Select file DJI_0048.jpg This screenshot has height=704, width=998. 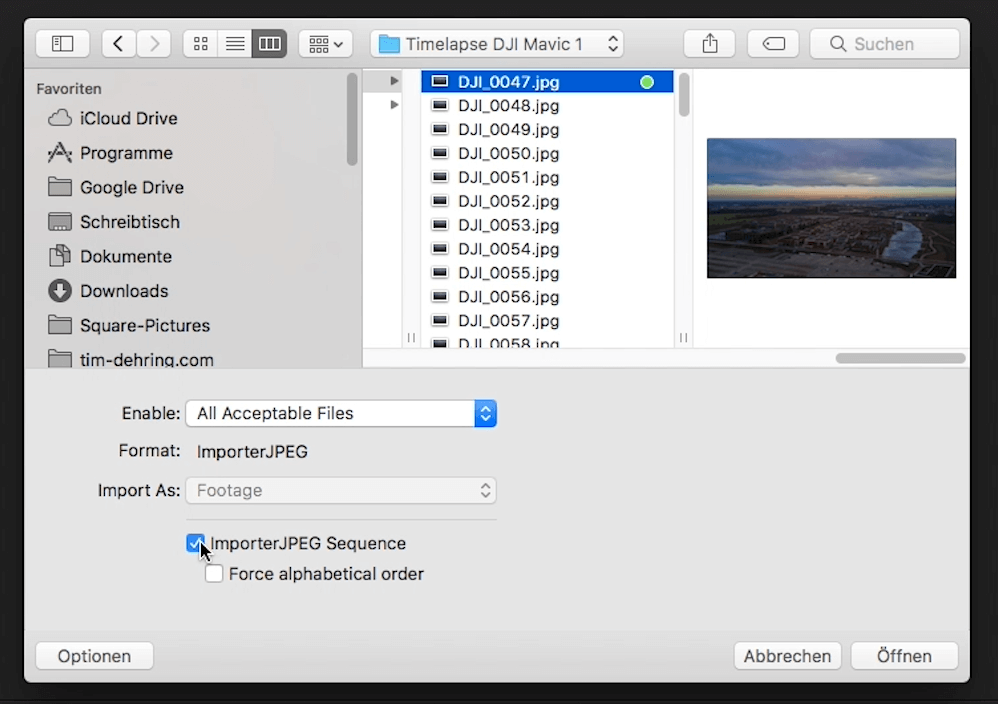pos(547,106)
